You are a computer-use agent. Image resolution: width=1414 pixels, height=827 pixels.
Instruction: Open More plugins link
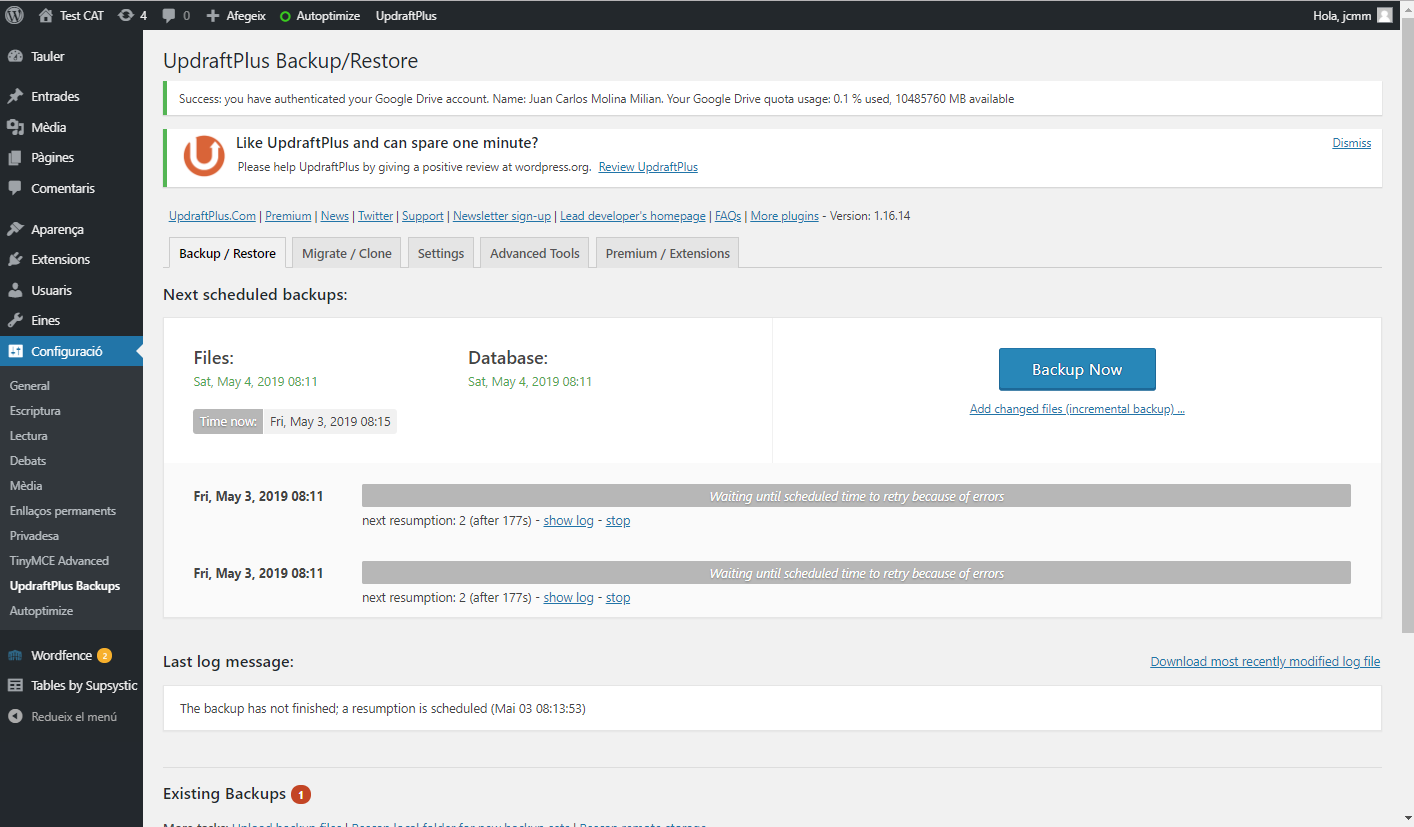coord(785,215)
